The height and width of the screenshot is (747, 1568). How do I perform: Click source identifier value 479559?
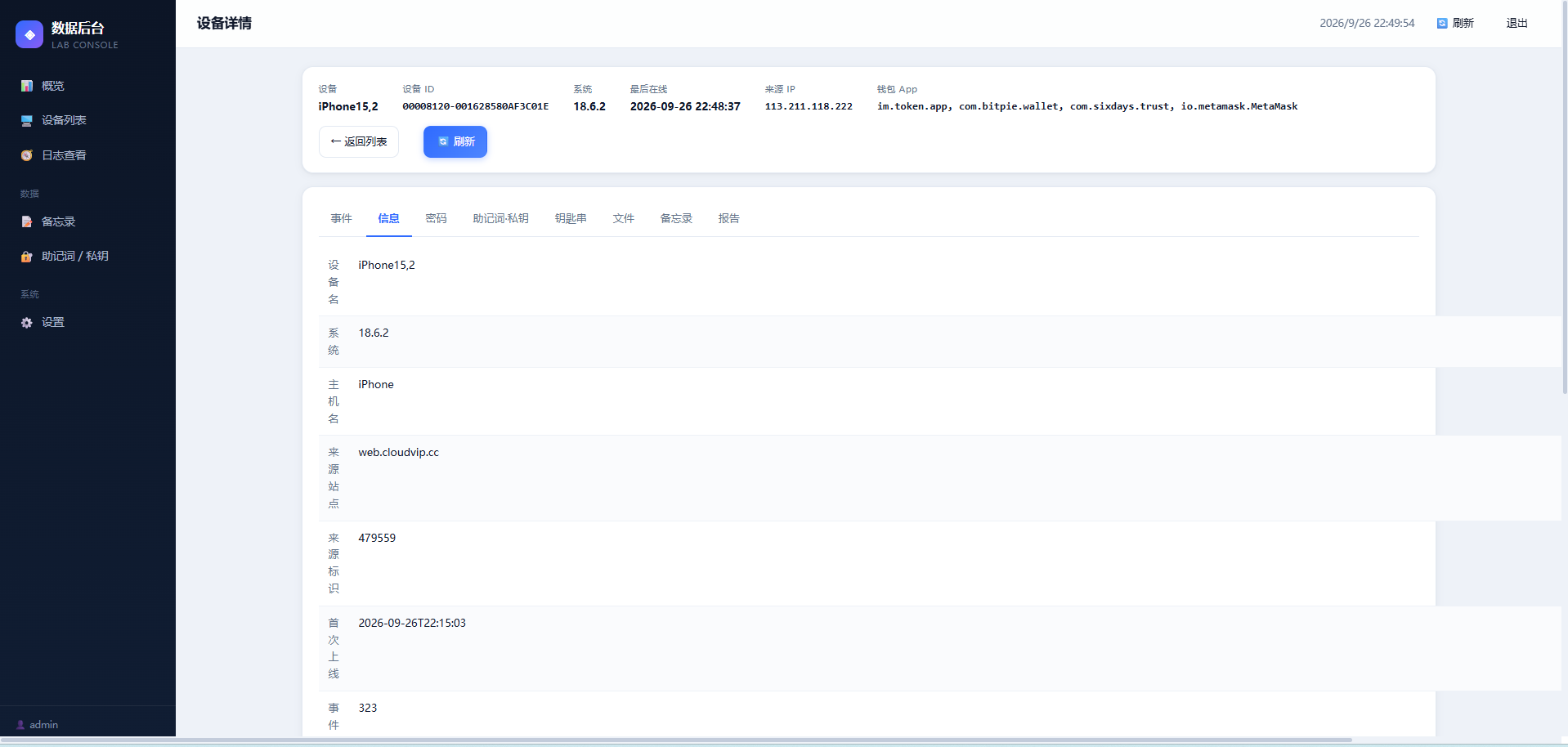(377, 538)
